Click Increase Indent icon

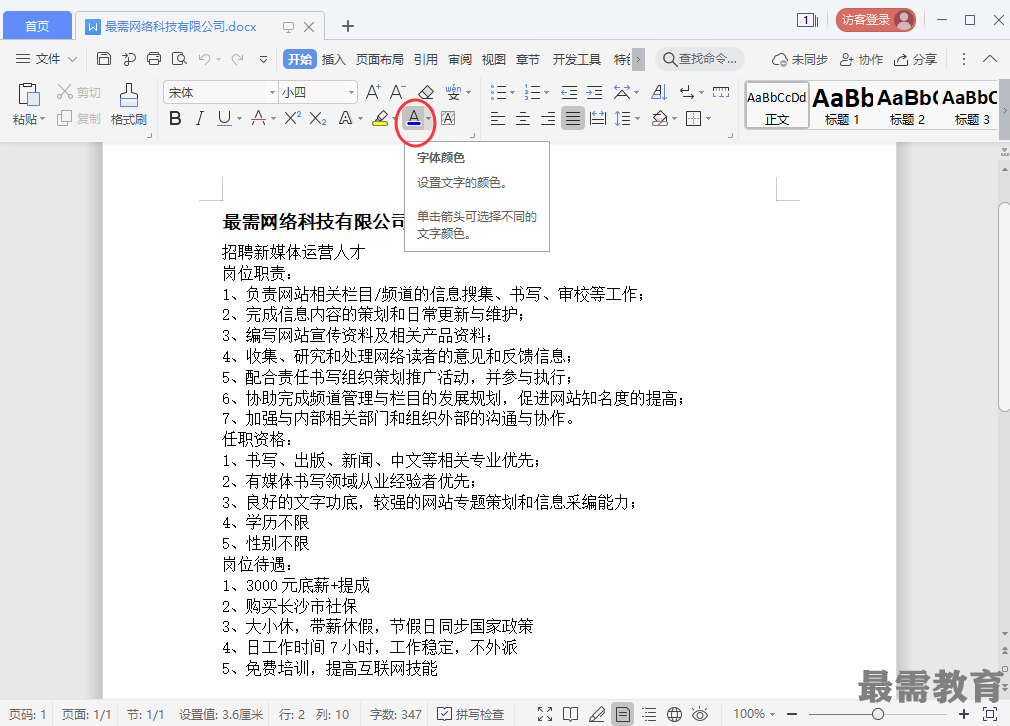pyautogui.click(x=594, y=92)
